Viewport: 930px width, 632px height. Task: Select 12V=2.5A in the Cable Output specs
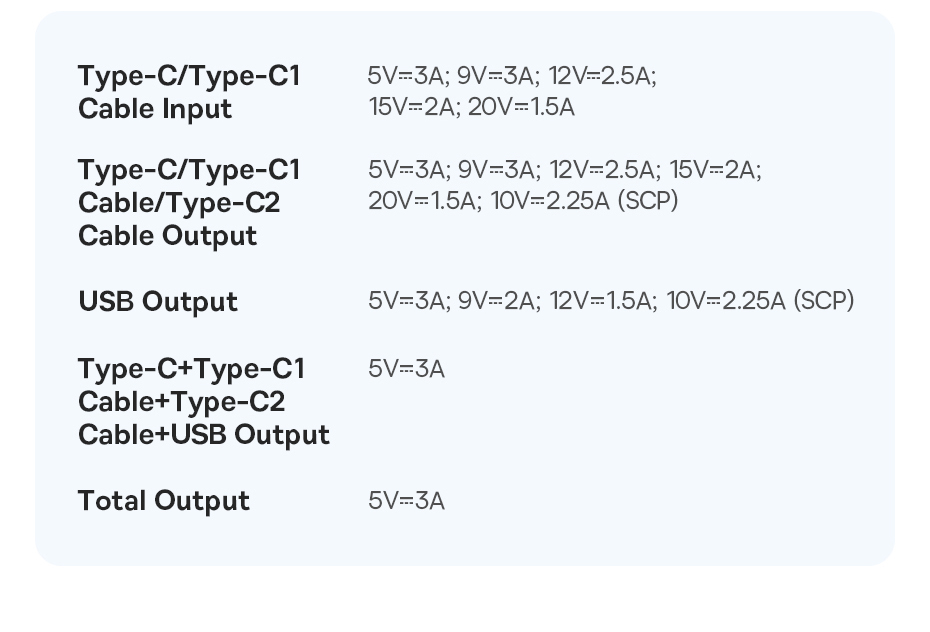tap(603, 170)
